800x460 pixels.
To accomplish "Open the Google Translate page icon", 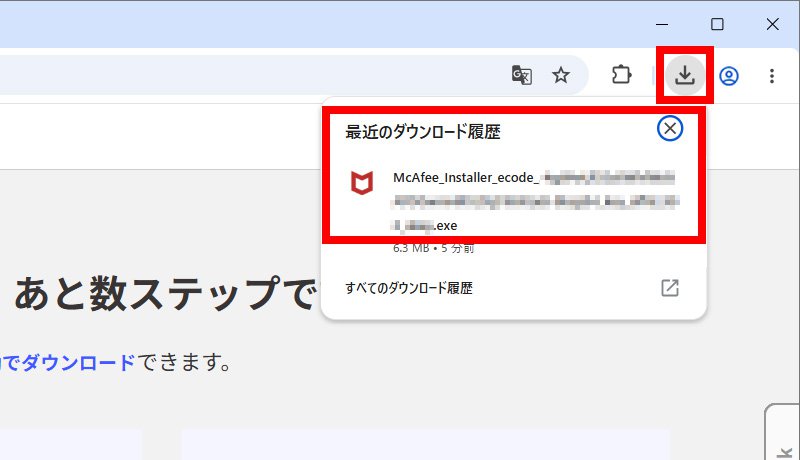I will [x=521, y=75].
